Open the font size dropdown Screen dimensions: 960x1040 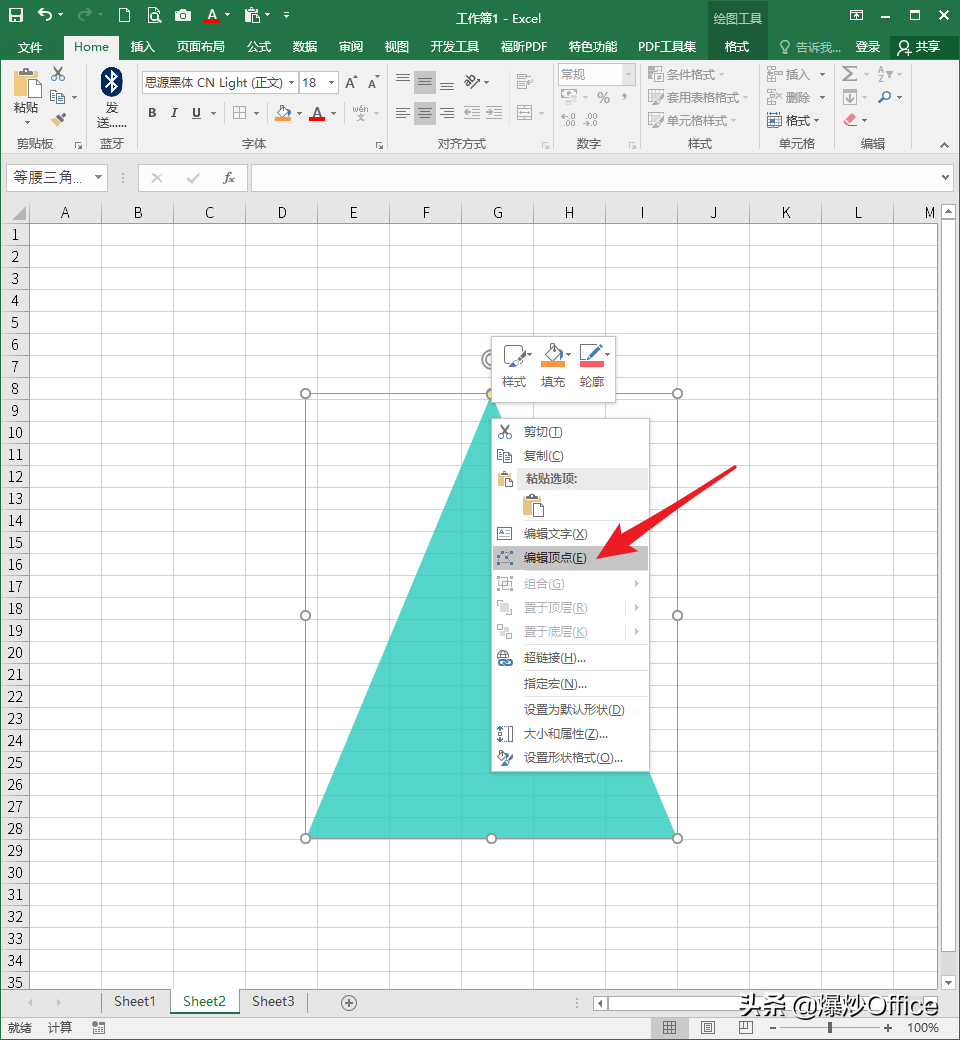point(331,82)
